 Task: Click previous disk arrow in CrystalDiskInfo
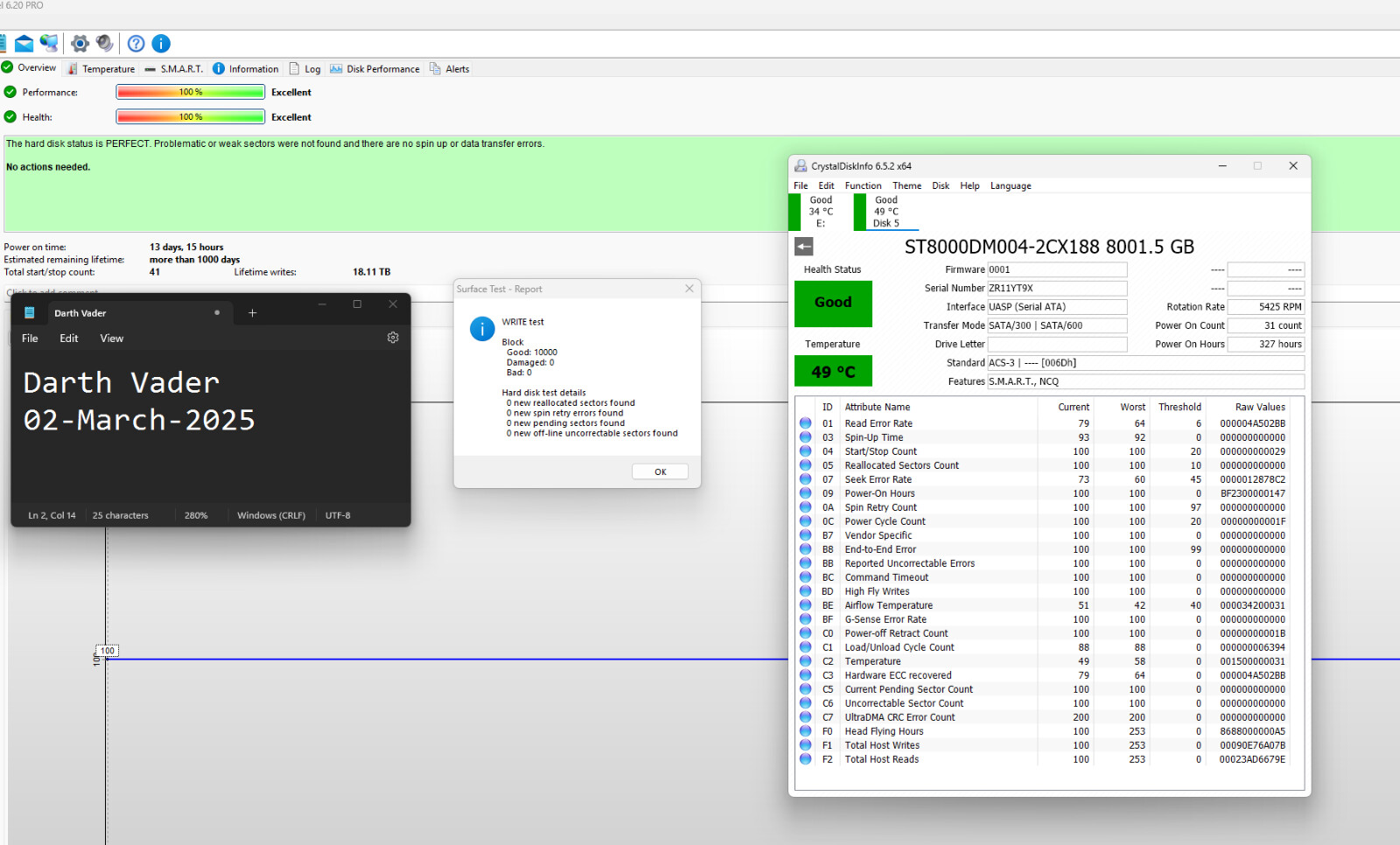pyautogui.click(x=803, y=247)
